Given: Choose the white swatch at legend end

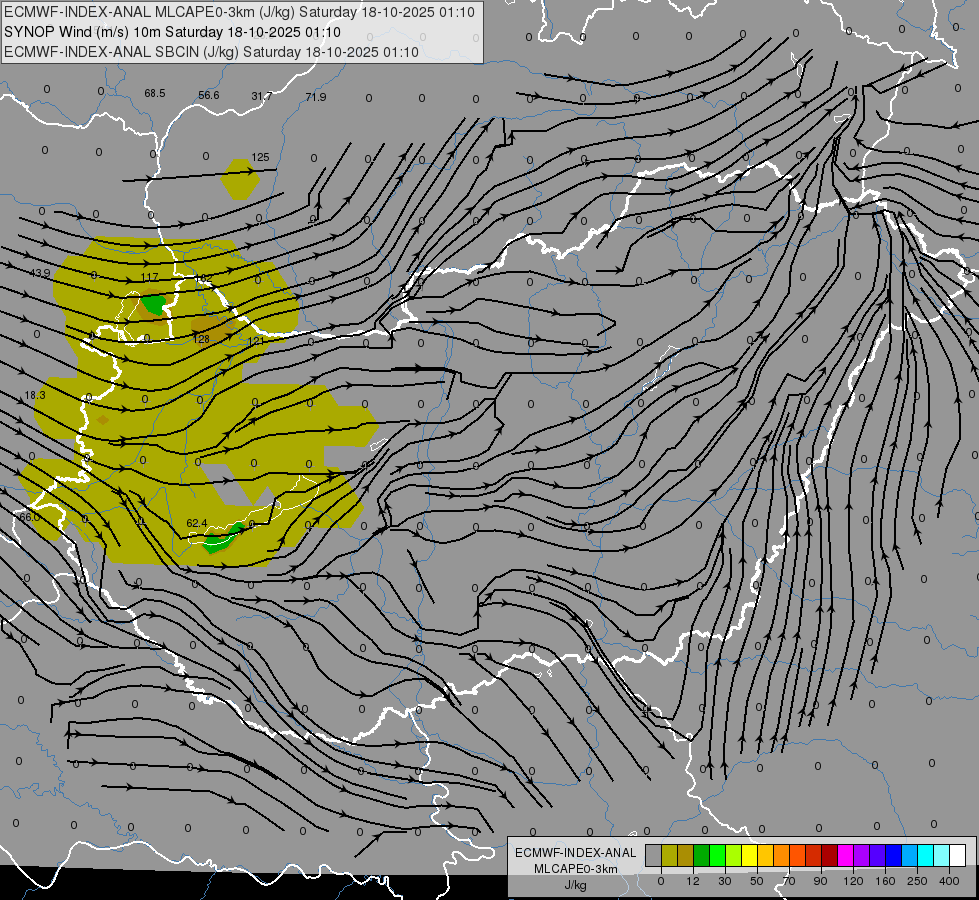Looking at the screenshot, I should (957, 856).
